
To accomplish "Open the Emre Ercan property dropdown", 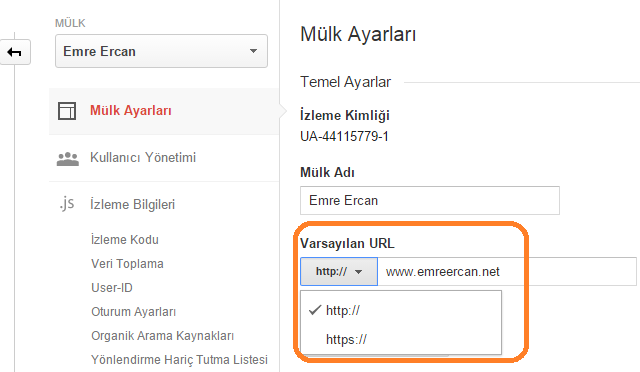I will pos(161,51).
